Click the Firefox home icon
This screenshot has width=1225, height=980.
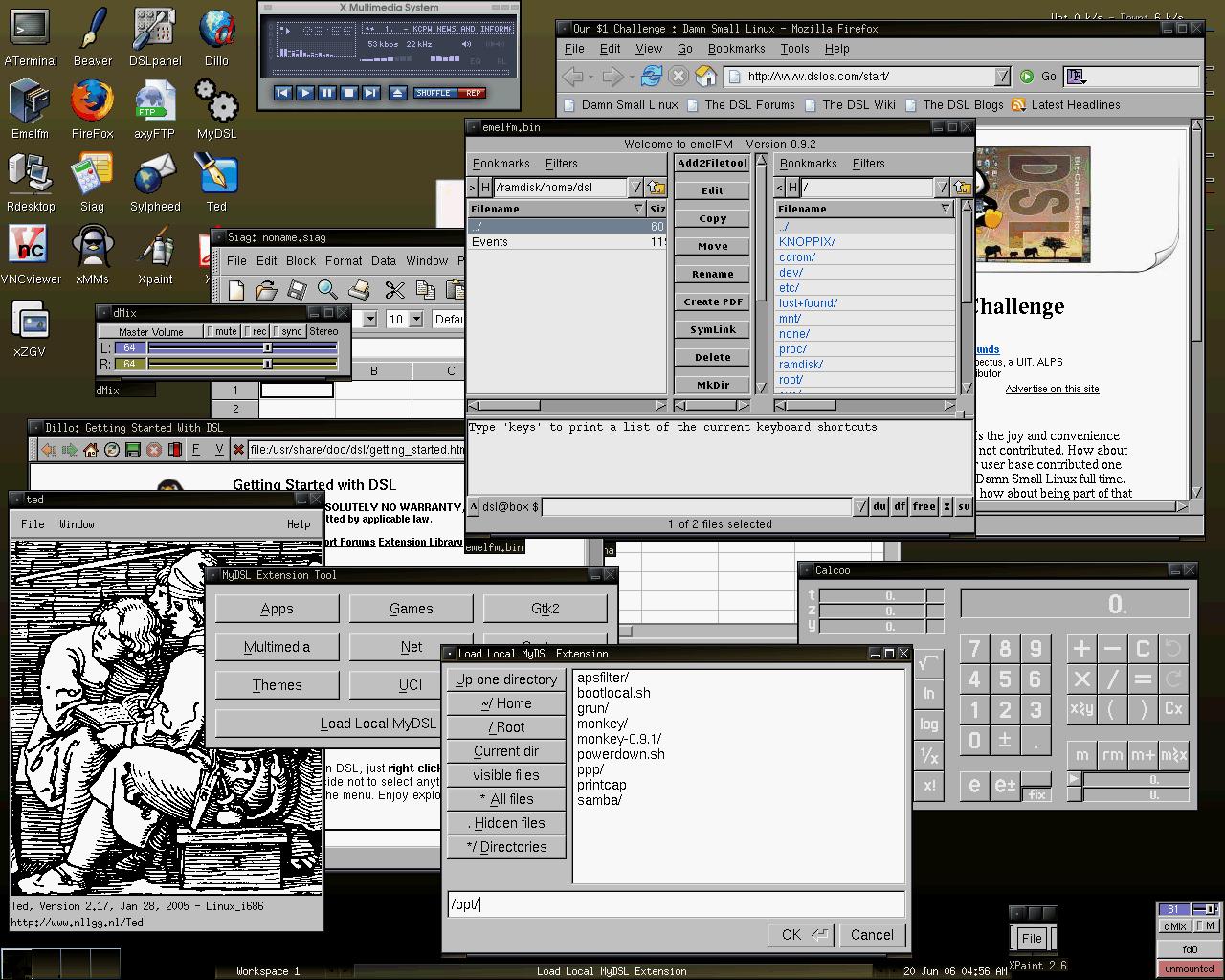point(705,77)
